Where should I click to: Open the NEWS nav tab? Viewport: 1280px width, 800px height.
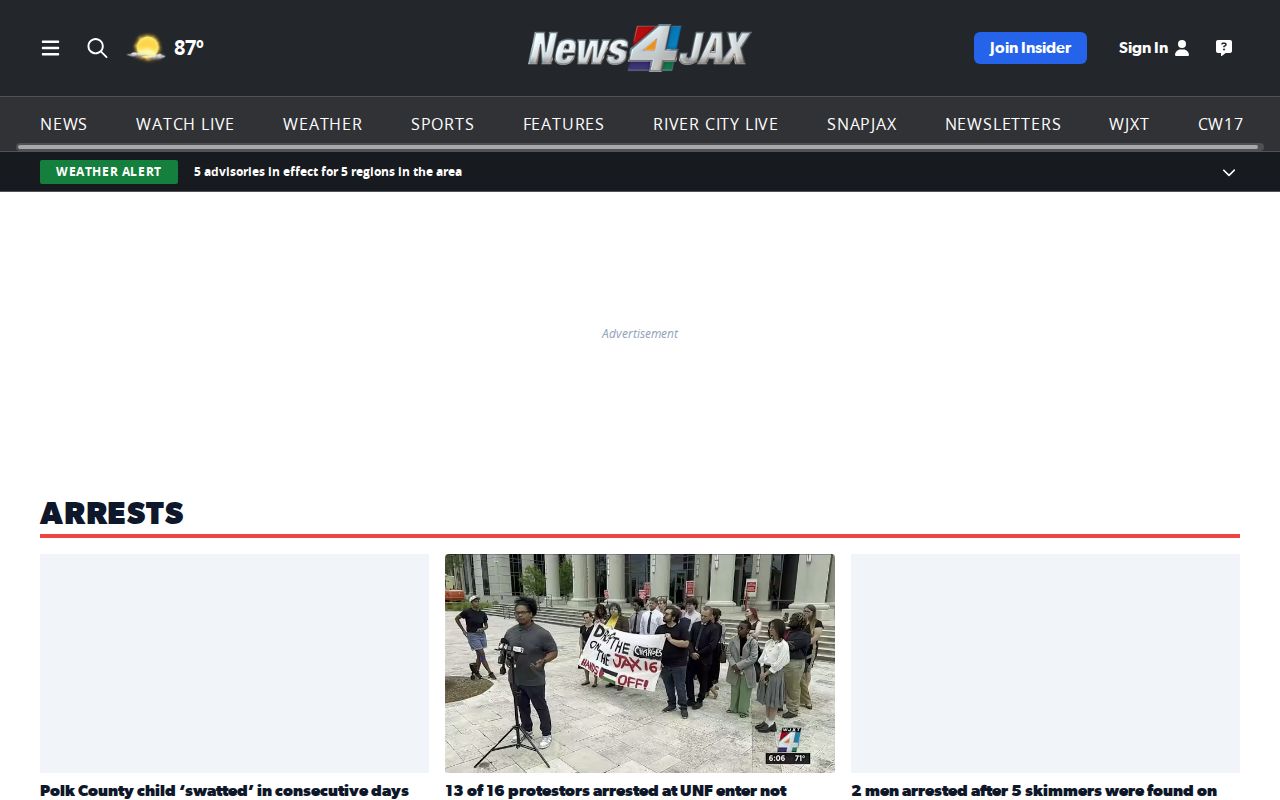[64, 124]
